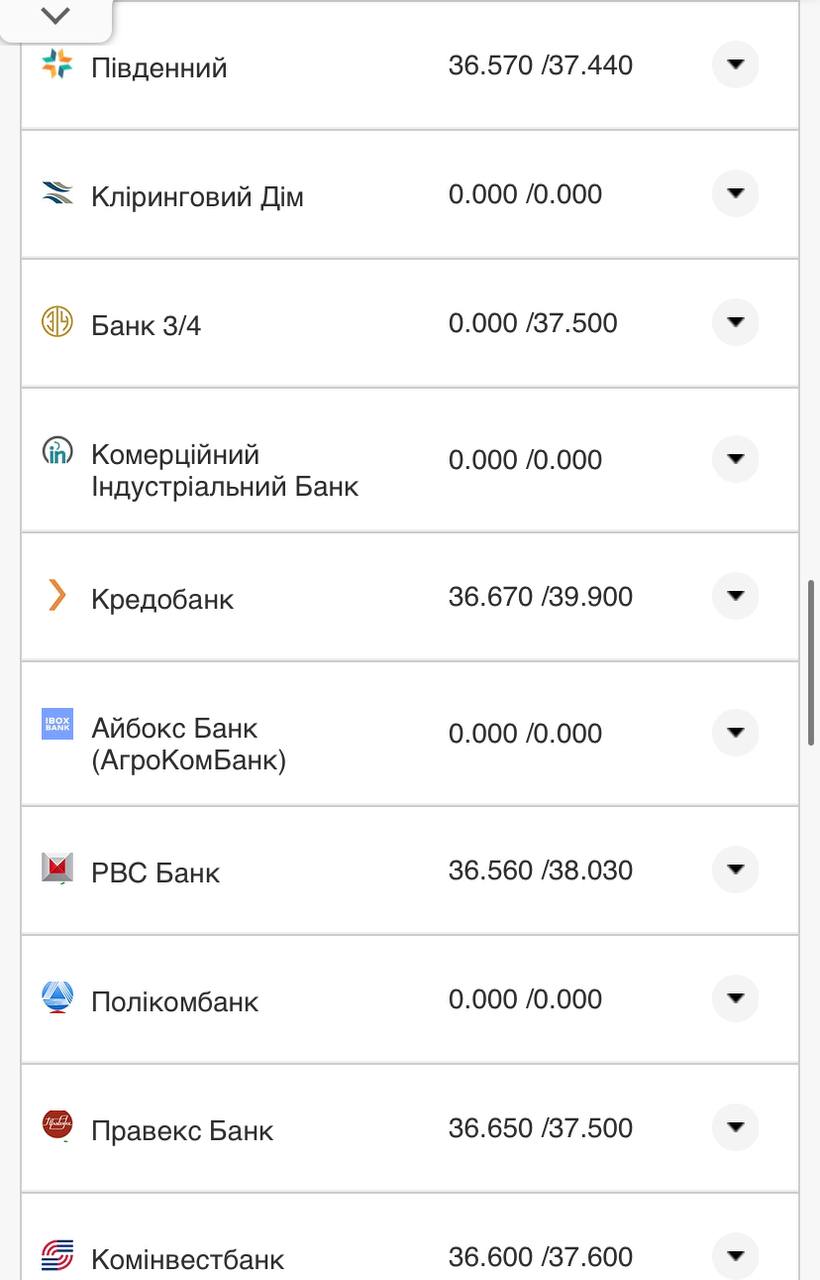The image size is (820, 1280).
Task: Select the IBOX Bank blue logo
Action: 57,725
